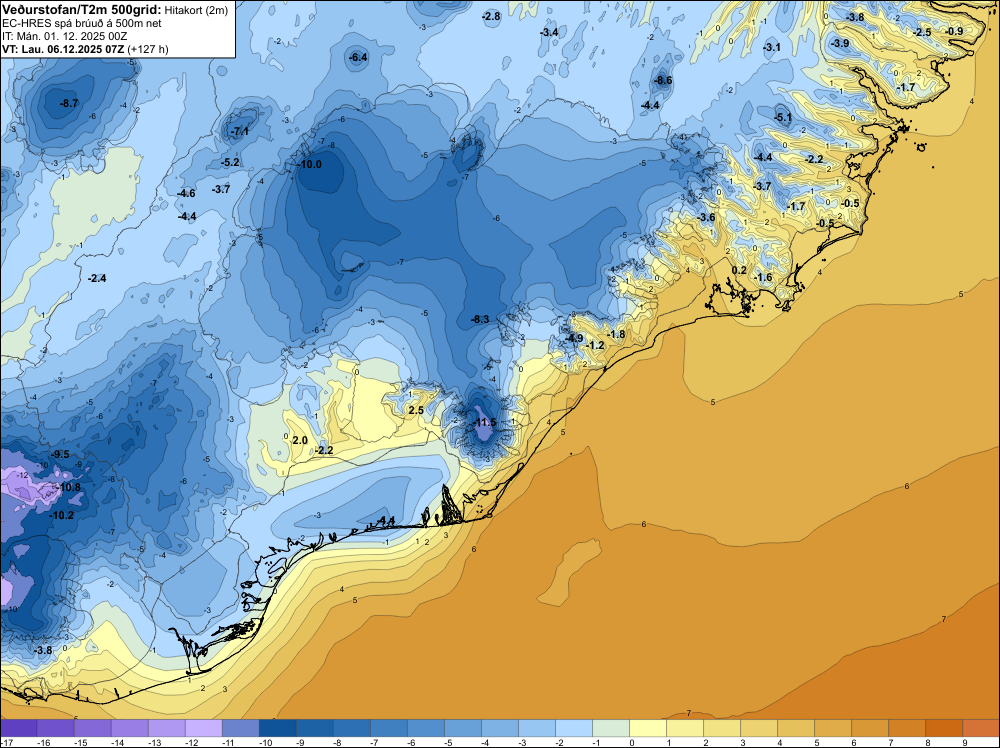Select the -5.1 temperature value
This screenshot has height=748, width=1000.
pyautogui.click(x=783, y=117)
